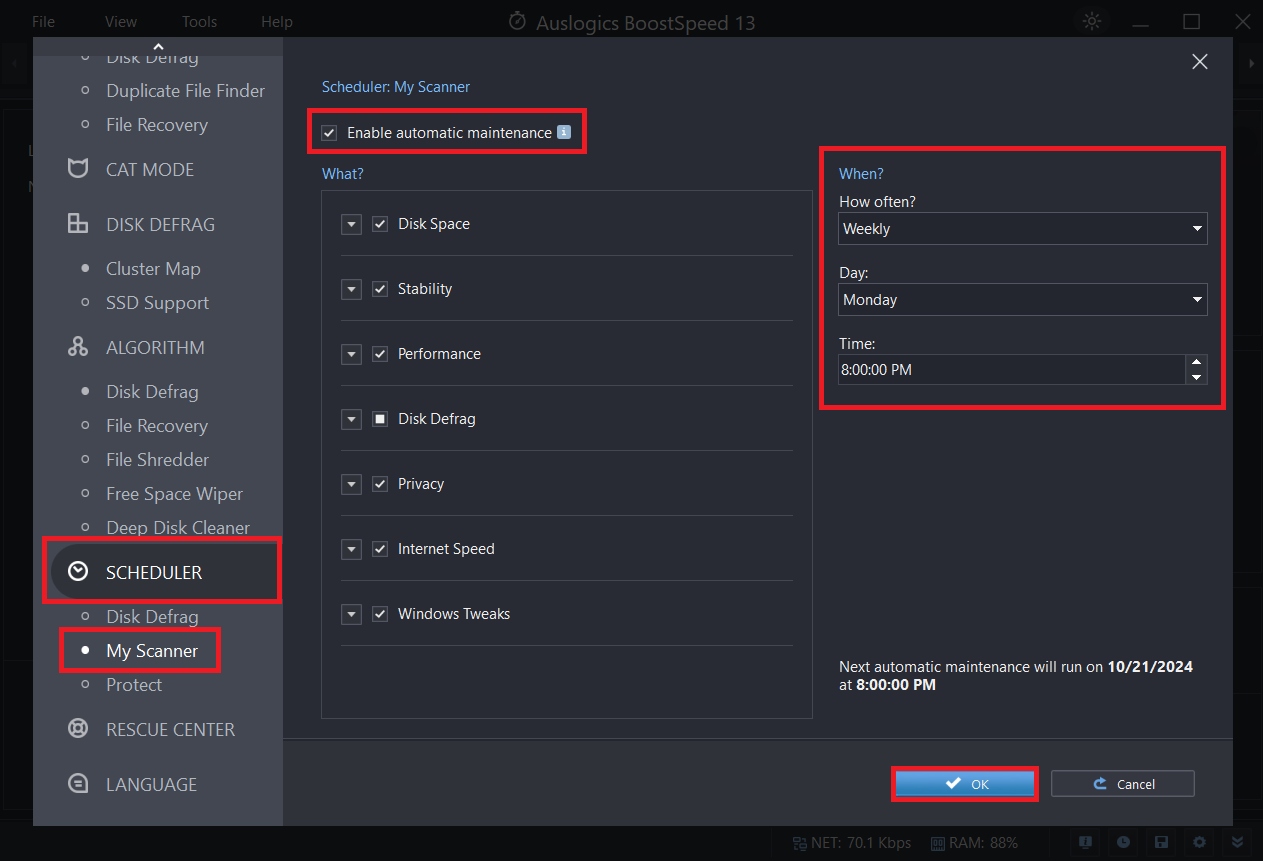Screen dimensions: 1263x861
Task: Click the DISK DEFRAG blocks icon
Action: click(77, 224)
